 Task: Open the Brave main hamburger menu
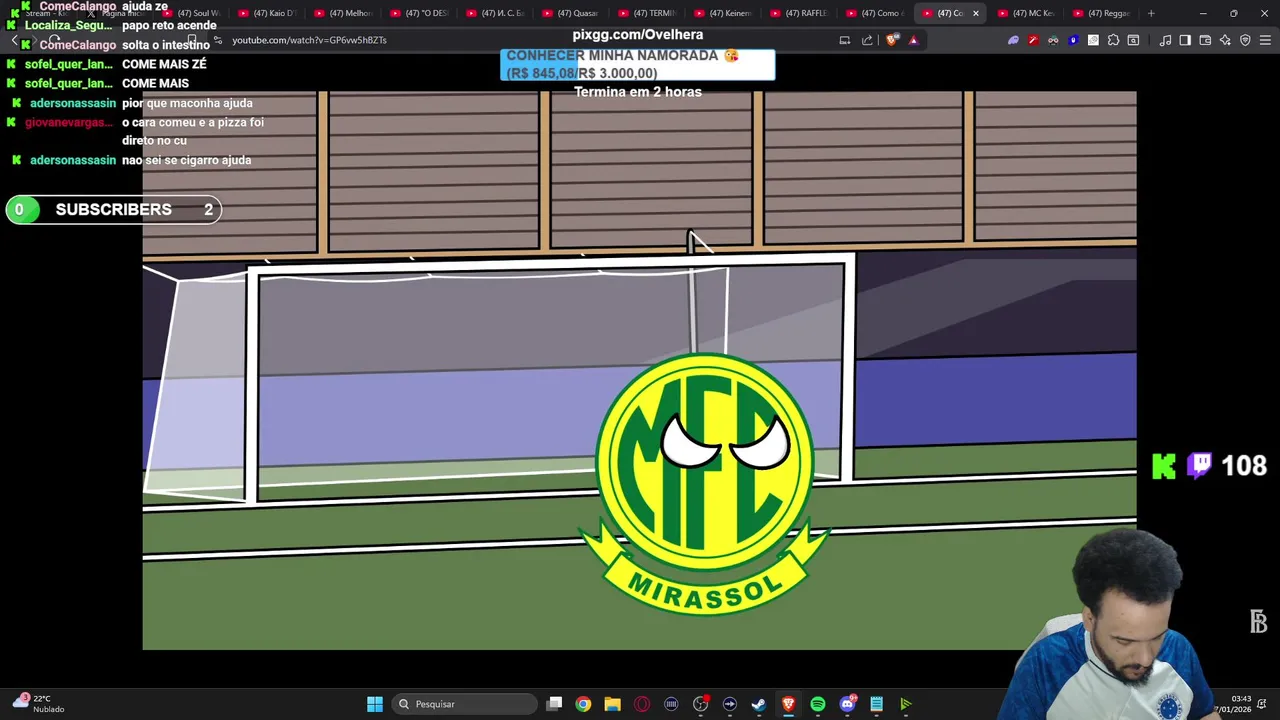[x=1265, y=40]
